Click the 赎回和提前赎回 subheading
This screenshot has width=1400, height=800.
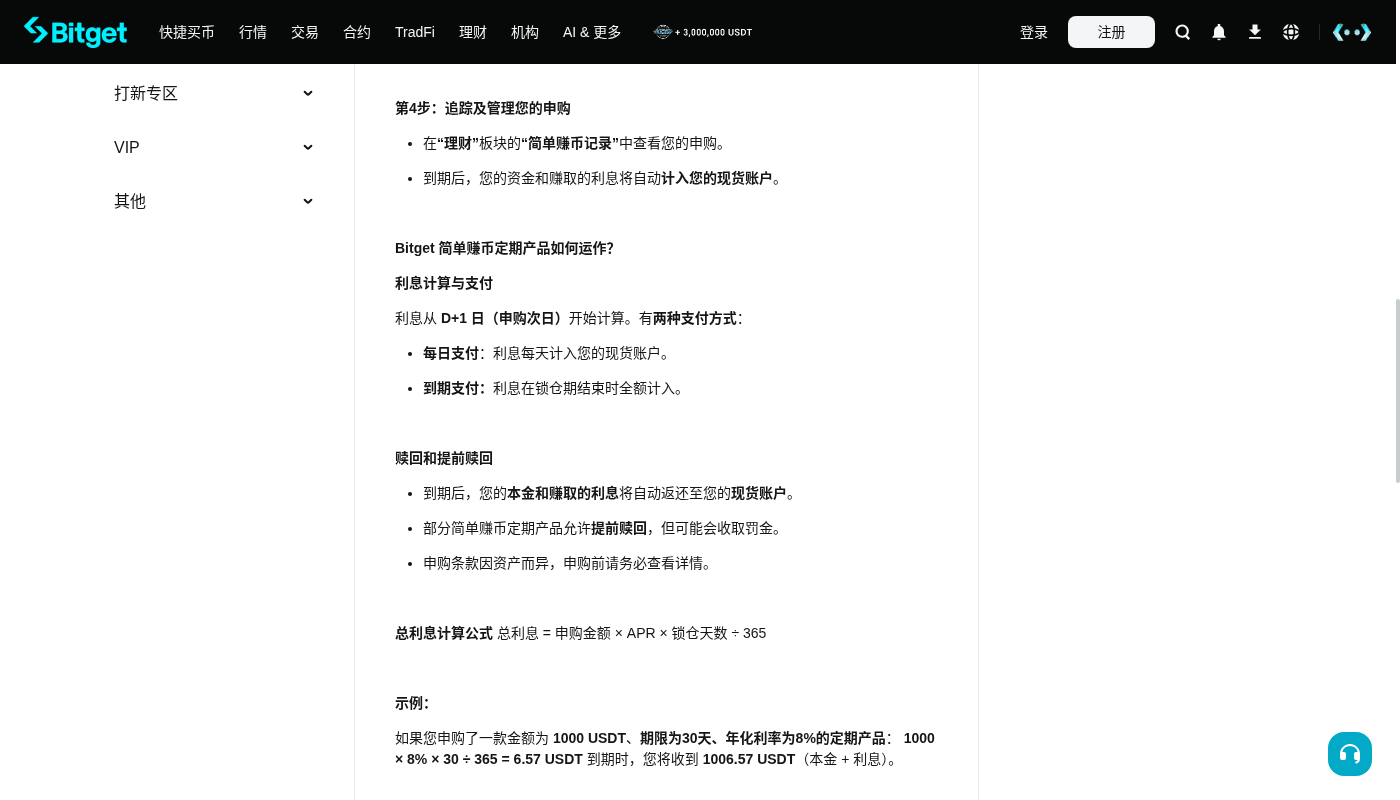tap(444, 458)
